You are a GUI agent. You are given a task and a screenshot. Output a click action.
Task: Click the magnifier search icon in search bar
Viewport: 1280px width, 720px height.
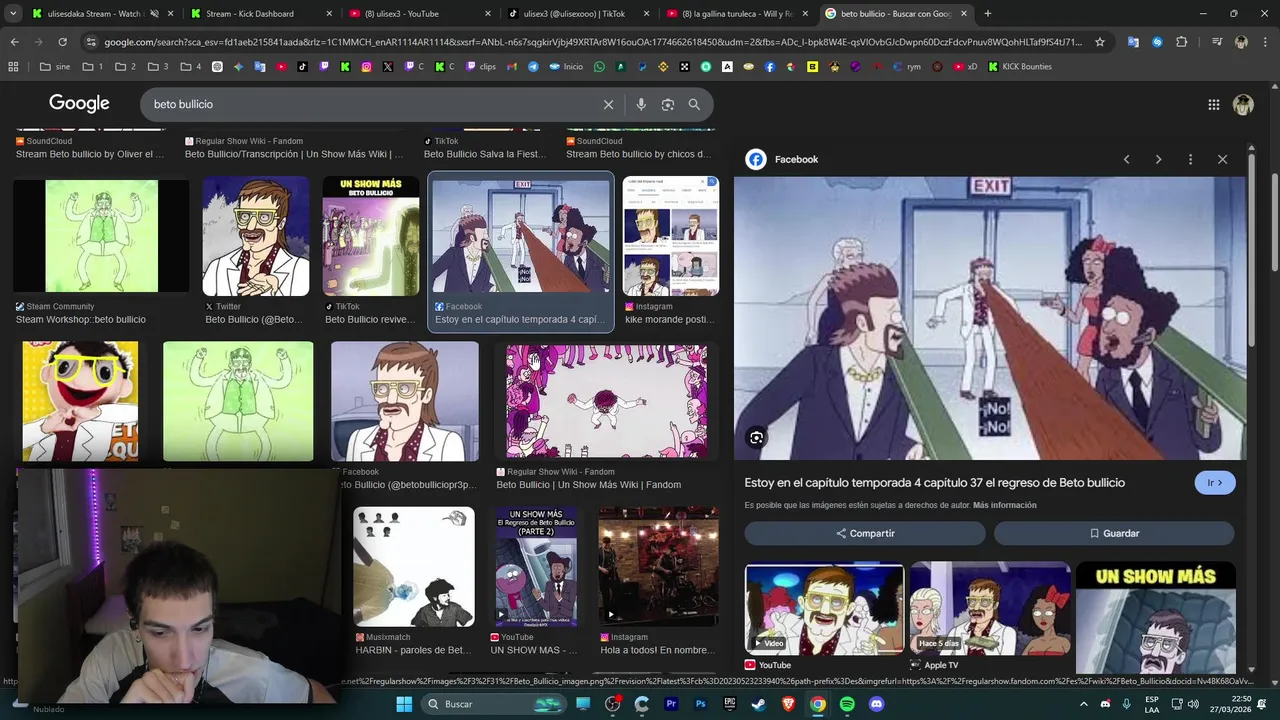[694, 104]
